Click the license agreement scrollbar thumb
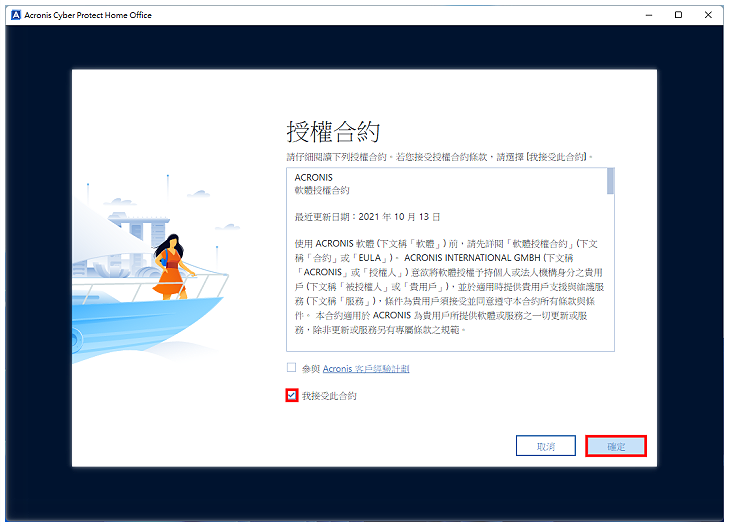The width and height of the screenshot is (730, 526). 610,181
